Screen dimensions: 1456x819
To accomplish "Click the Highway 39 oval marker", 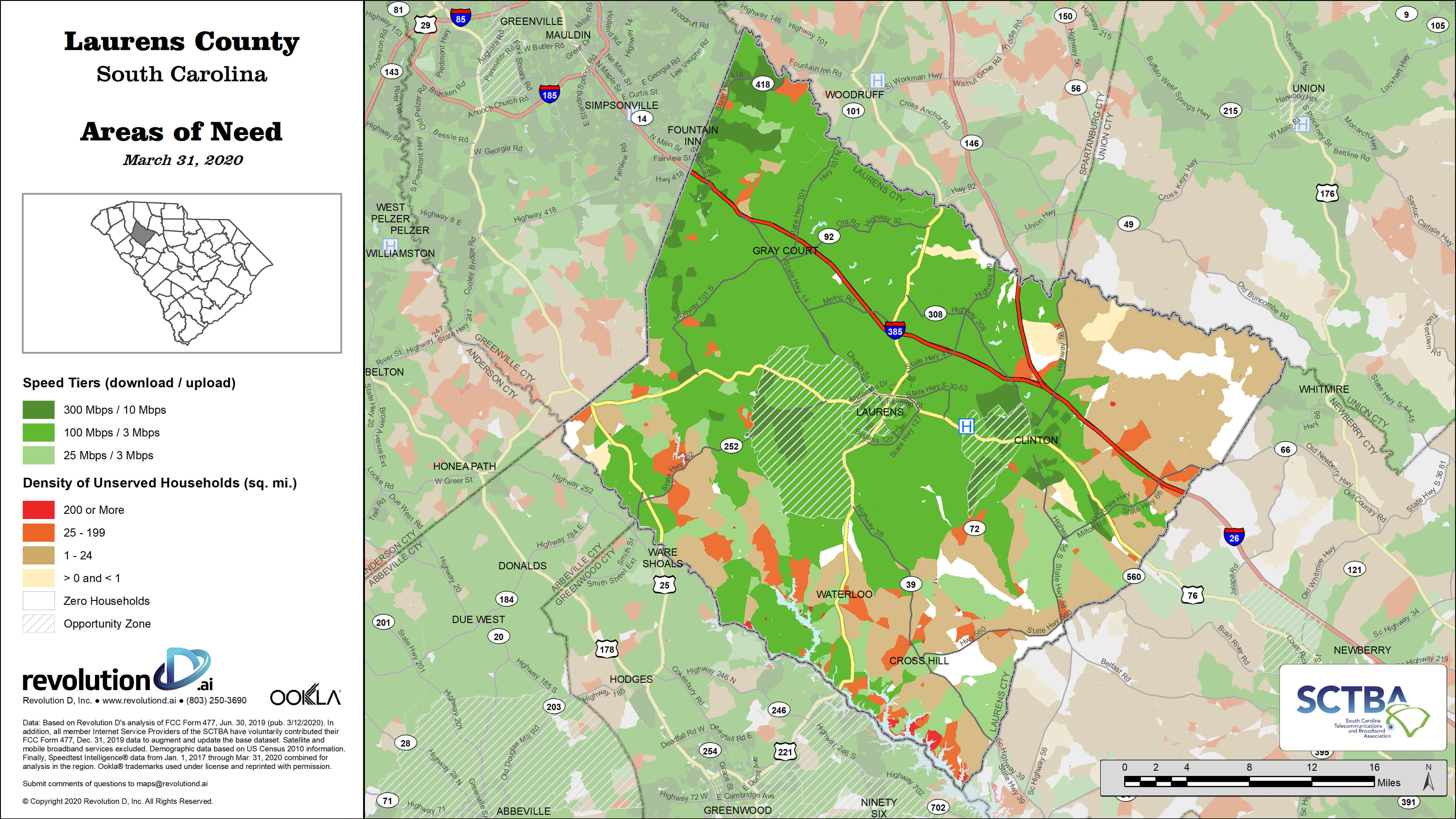I will (x=911, y=584).
